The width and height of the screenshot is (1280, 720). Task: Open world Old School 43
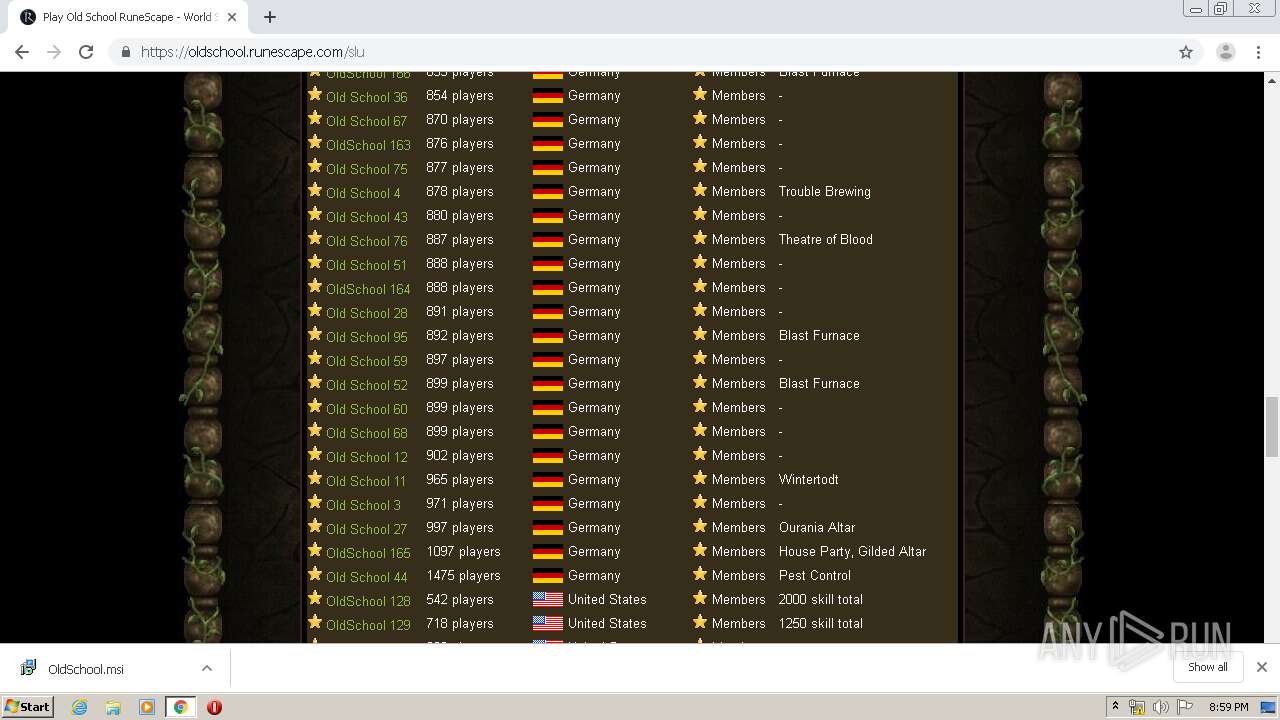tap(366, 217)
